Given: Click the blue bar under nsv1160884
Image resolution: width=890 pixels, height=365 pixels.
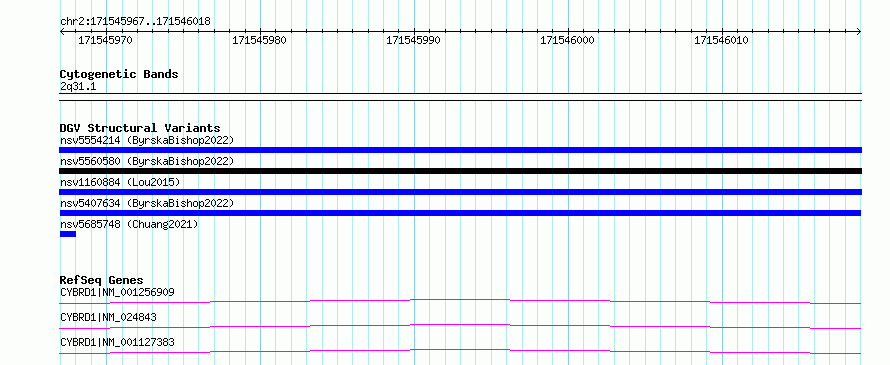Looking at the screenshot, I should click(460, 192).
